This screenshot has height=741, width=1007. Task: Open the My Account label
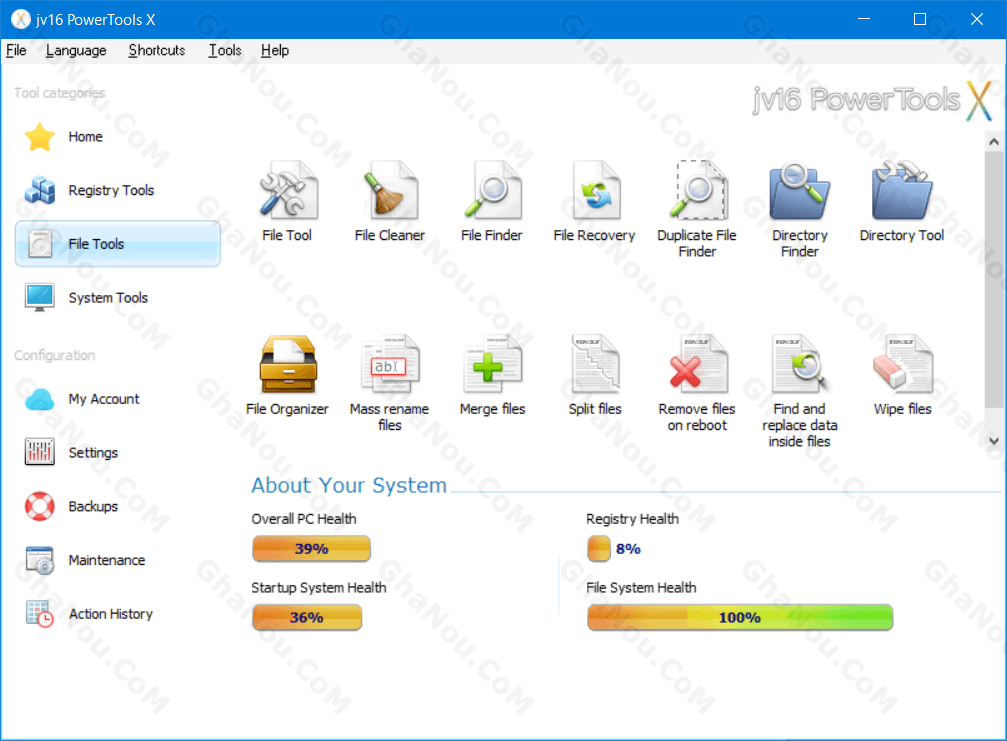click(x=103, y=399)
